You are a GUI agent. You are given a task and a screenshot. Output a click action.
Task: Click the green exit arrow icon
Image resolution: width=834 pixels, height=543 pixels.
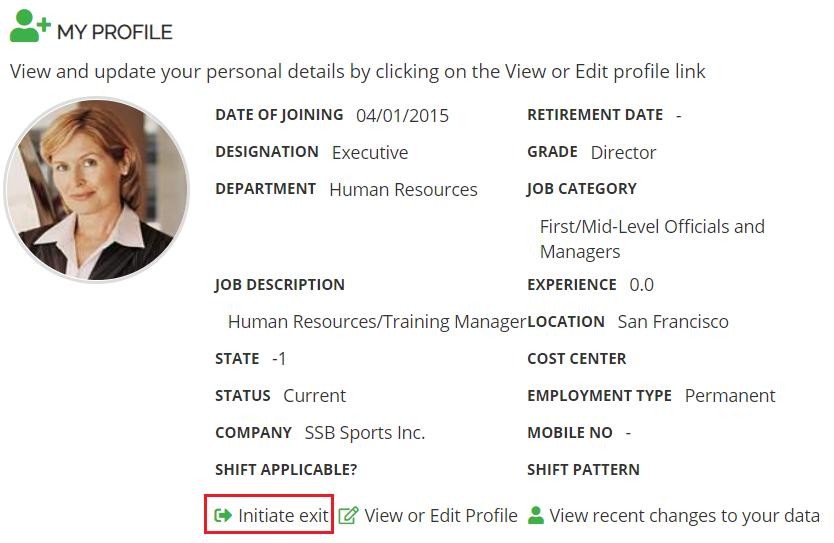click(x=223, y=516)
